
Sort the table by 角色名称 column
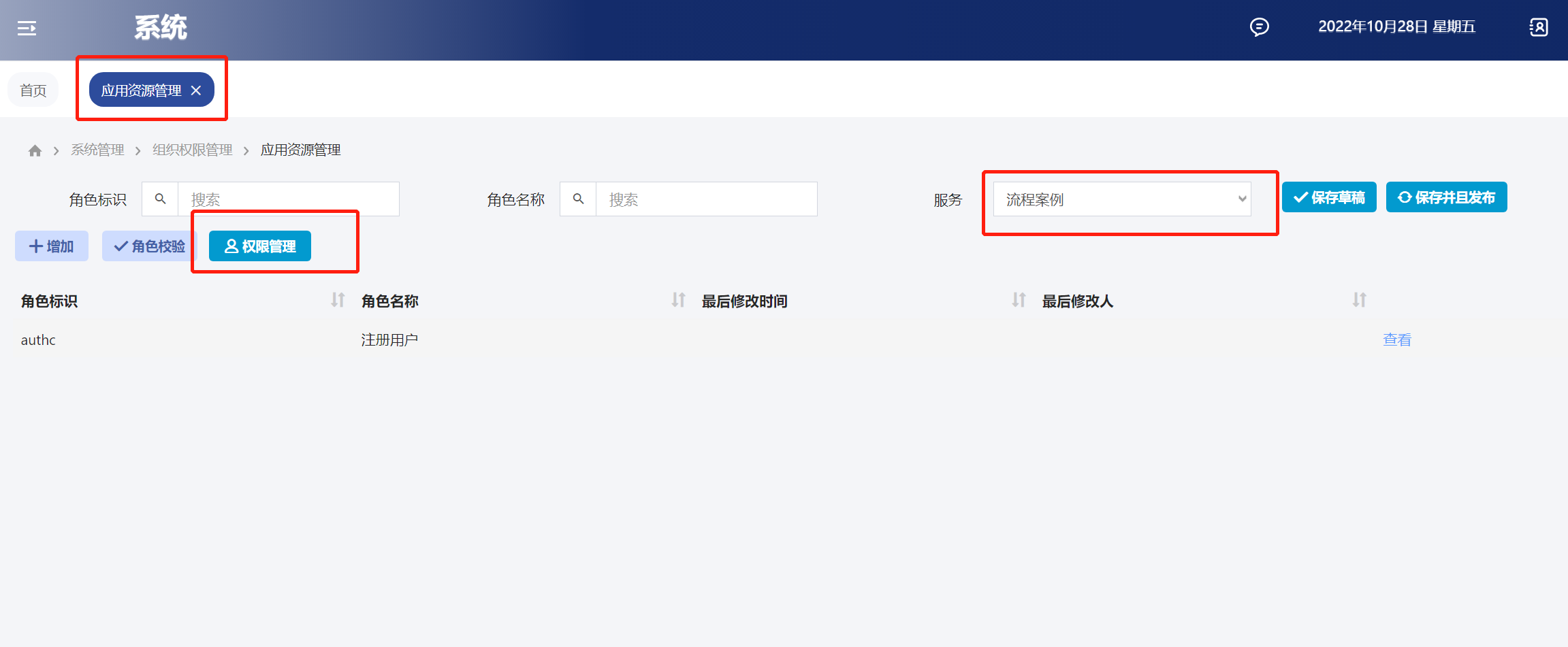[678, 300]
